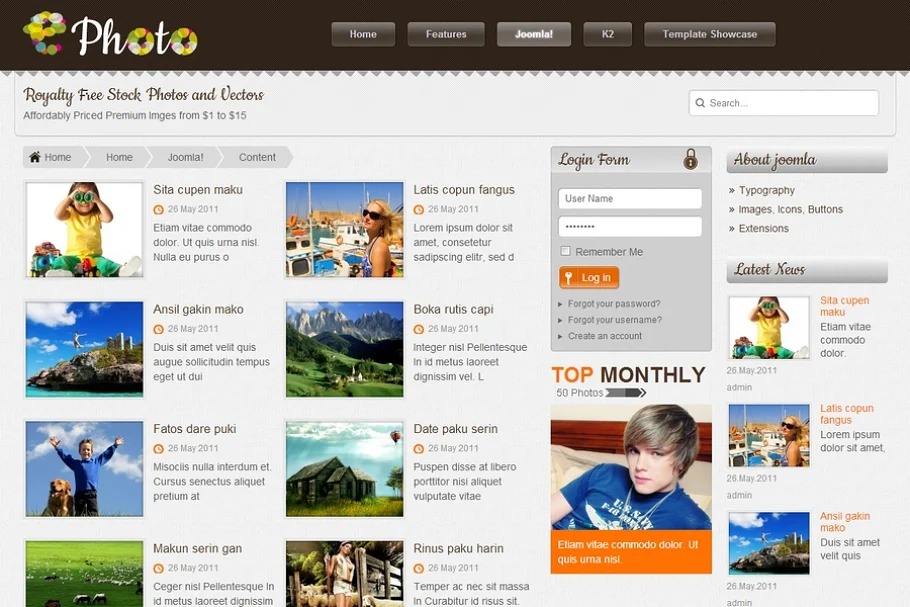Click clock icon under Sita cupen maku
Screen dimensions: 910x607
tap(158, 210)
